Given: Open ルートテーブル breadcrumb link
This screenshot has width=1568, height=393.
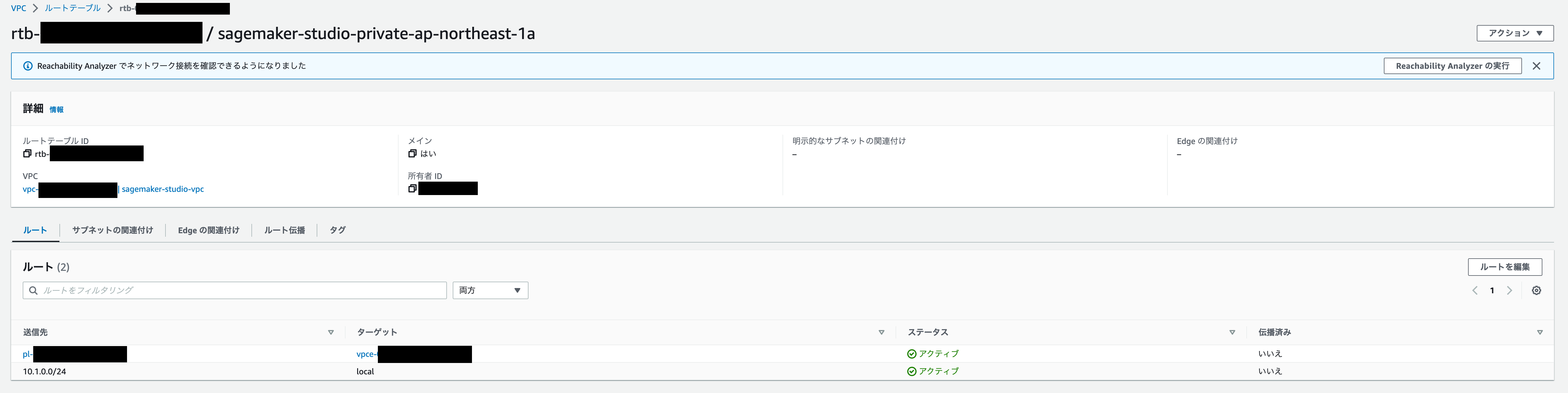Looking at the screenshot, I should tap(73, 8).
